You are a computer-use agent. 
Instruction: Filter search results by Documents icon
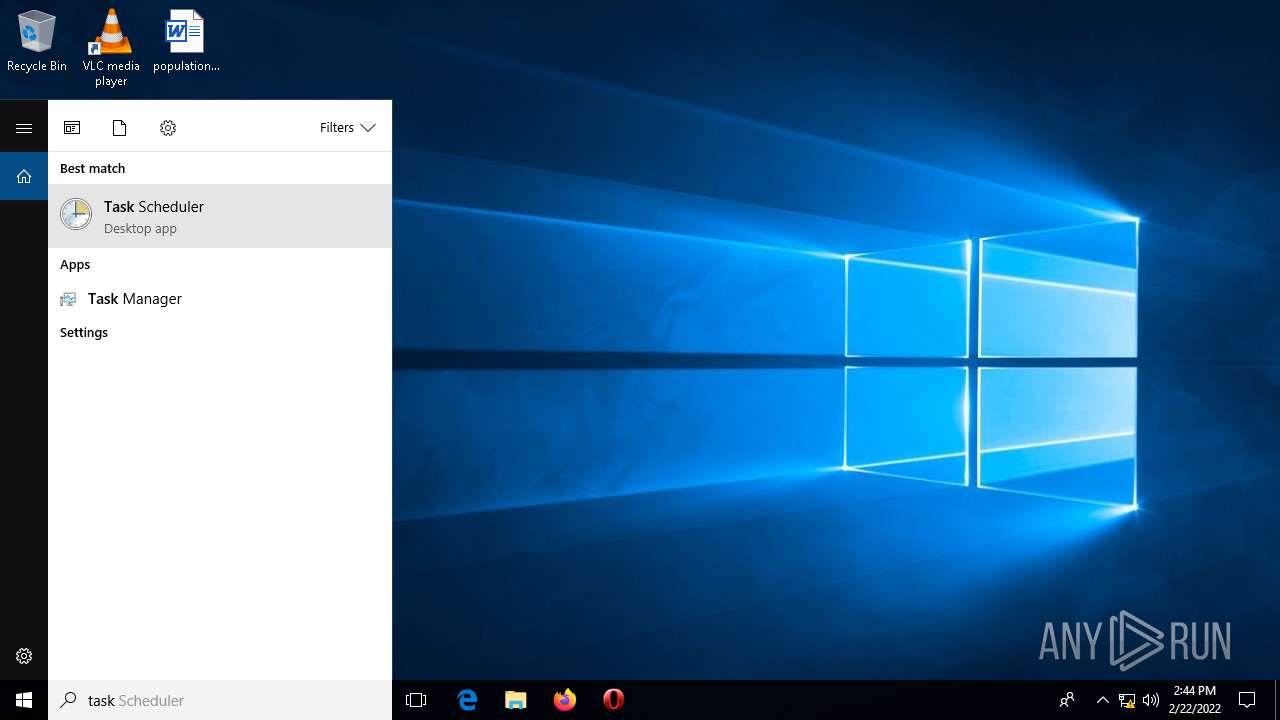point(120,128)
